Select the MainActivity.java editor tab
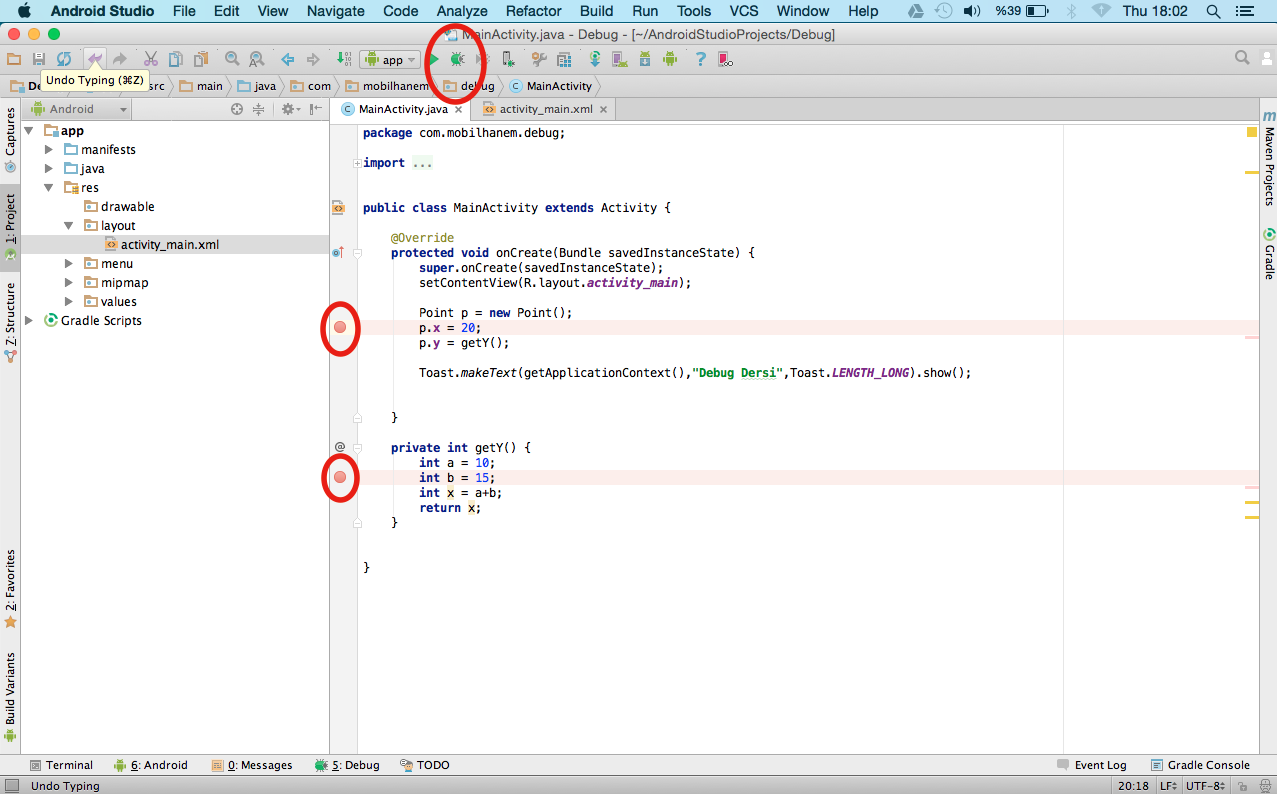Image resolution: width=1277 pixels, height=794 pixels. [x=403, y=109]
